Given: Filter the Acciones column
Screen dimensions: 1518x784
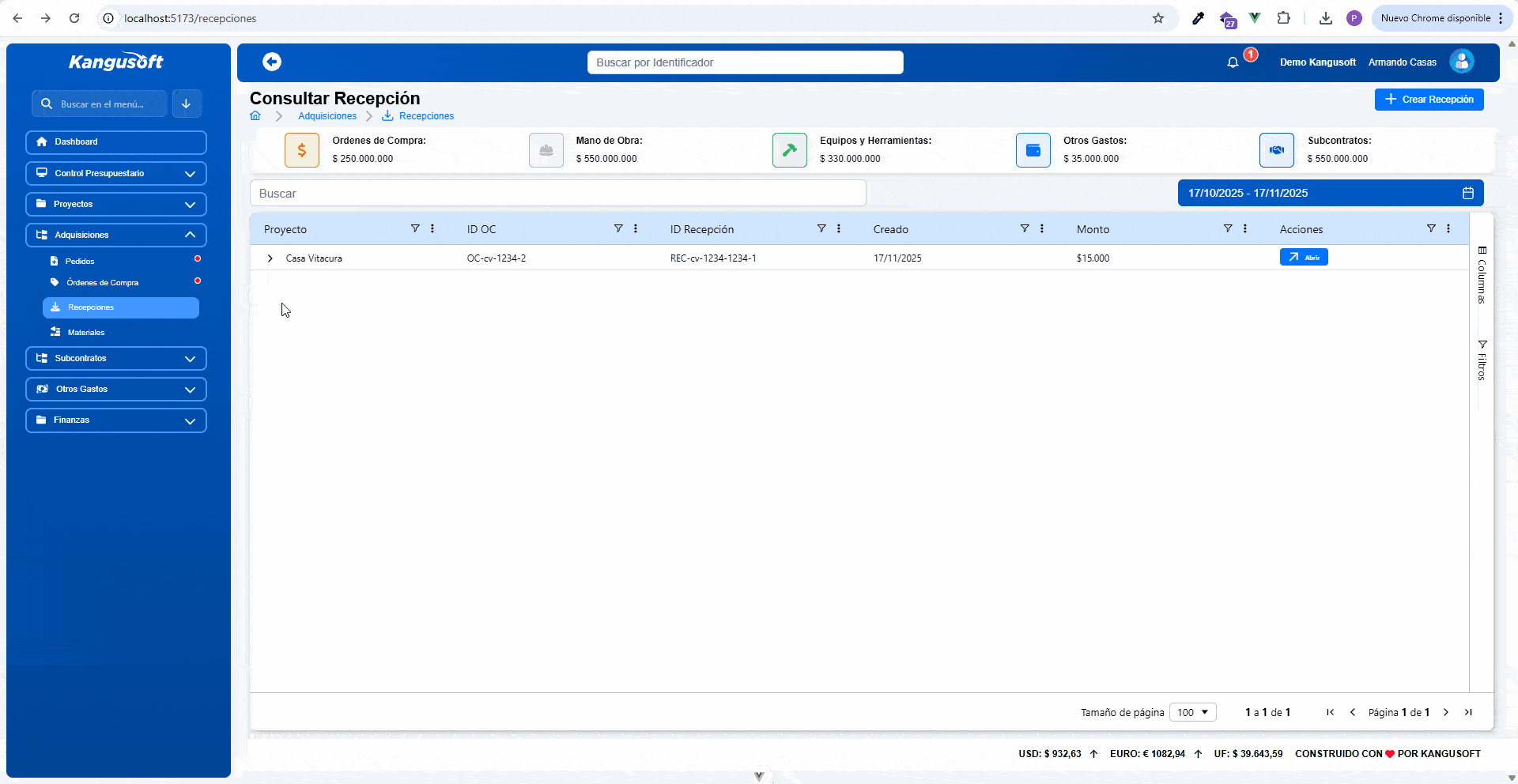Looking at the screenshot, I should (1431, 228).
